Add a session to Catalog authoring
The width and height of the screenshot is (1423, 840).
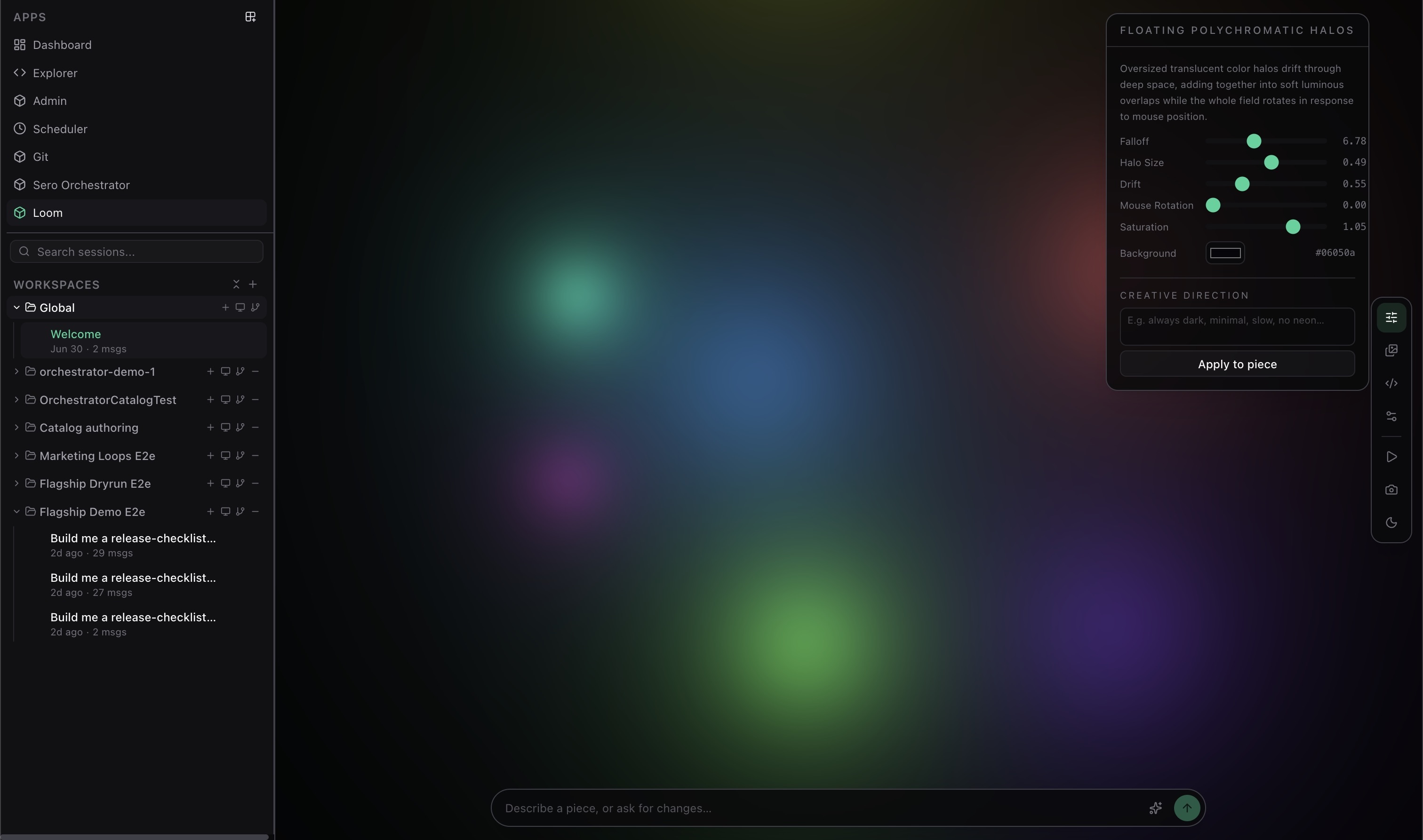[210, 428]
